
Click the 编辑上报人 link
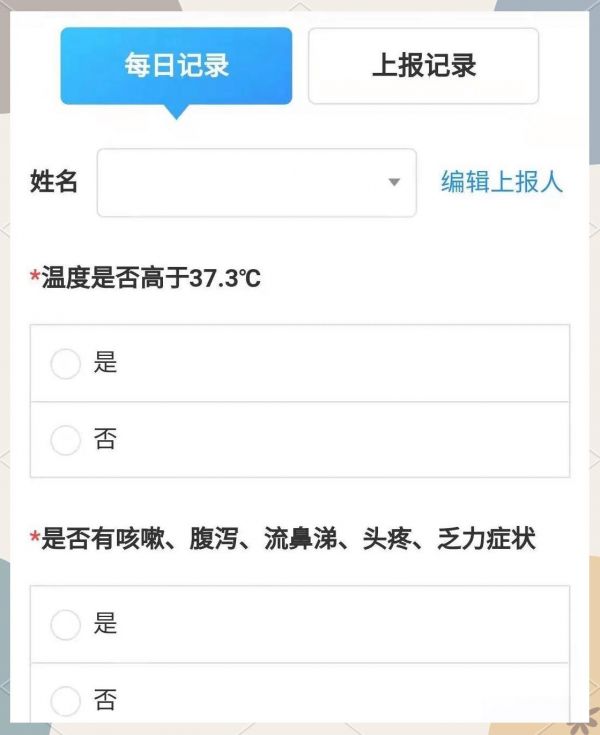coord(502,181)
